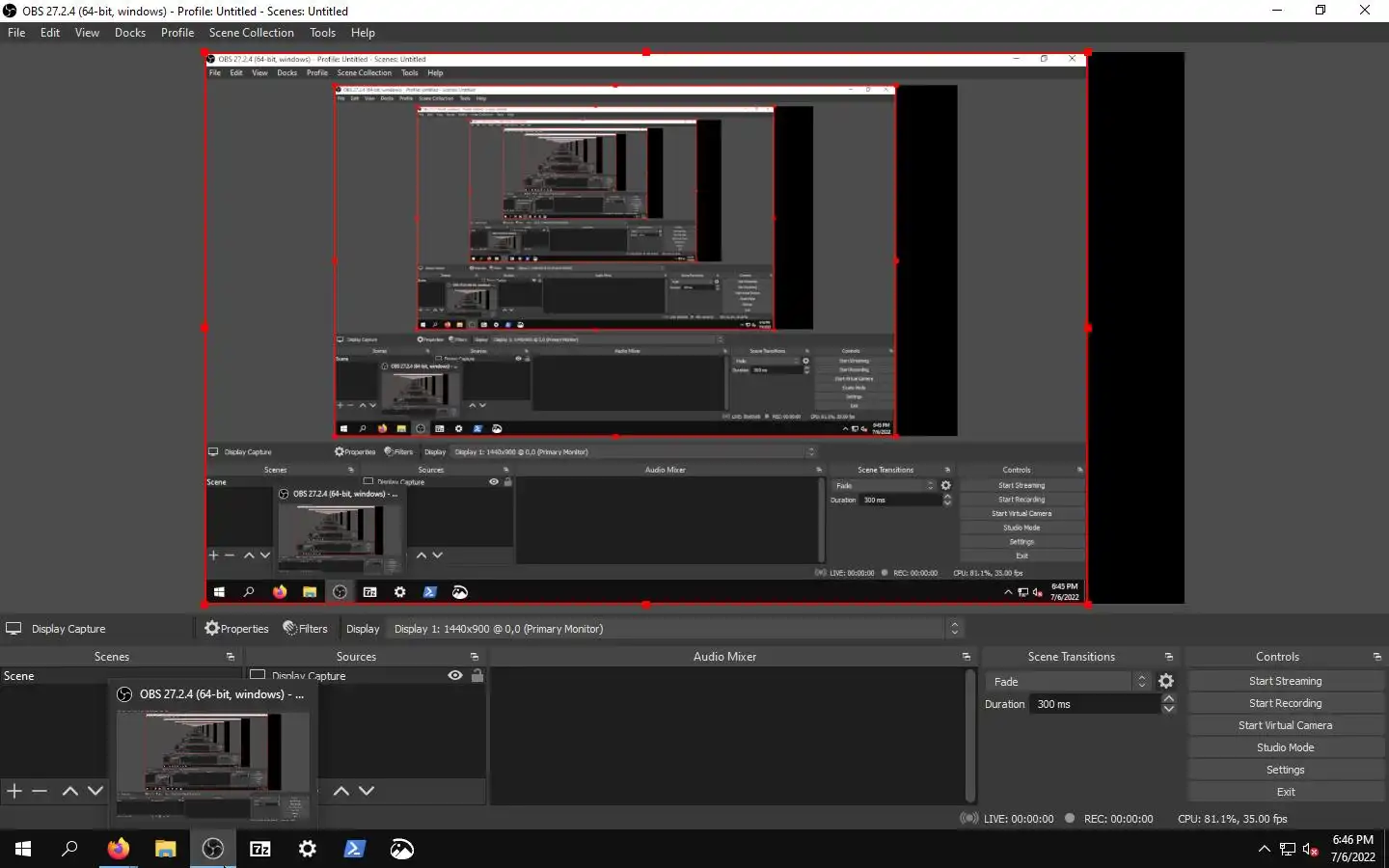
Task: Open transition properties gear icon
Action: pos(1166,682)
